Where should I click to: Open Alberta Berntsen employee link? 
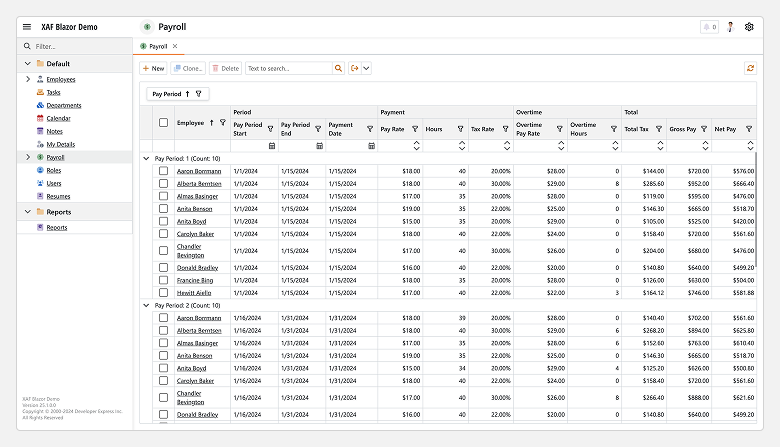click(199, 184)
